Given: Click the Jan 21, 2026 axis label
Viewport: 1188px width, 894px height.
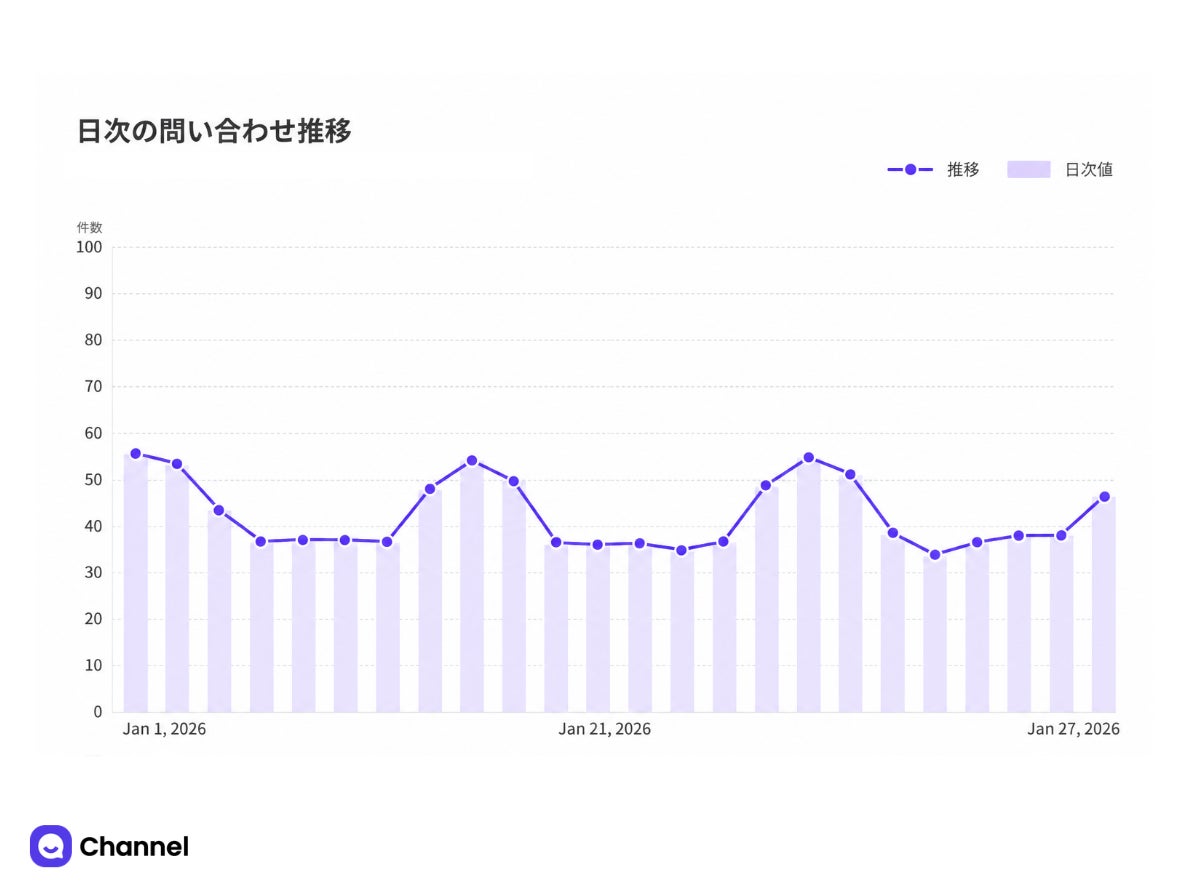Looking at the screenshot, I should (x=605, y=729).
